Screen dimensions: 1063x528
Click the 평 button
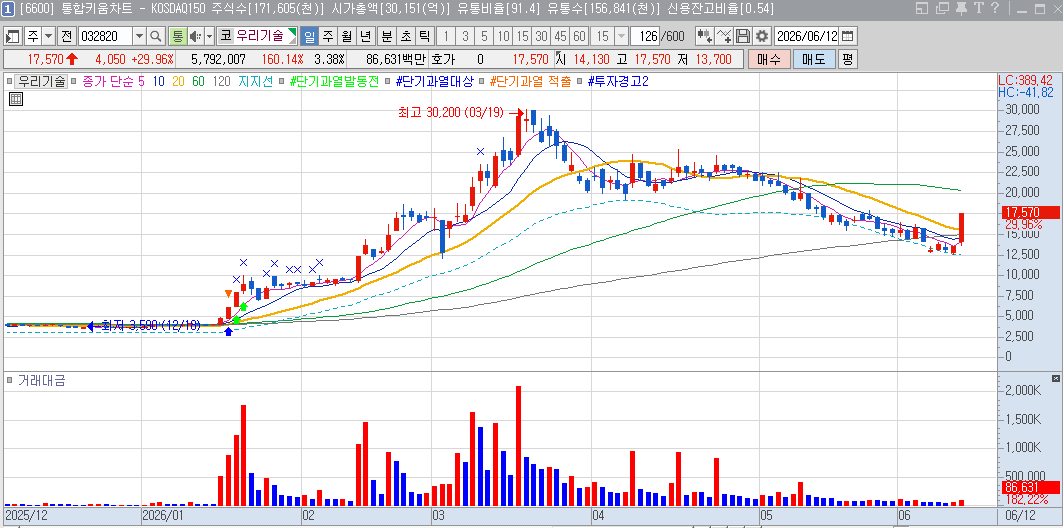coord(847,59)
